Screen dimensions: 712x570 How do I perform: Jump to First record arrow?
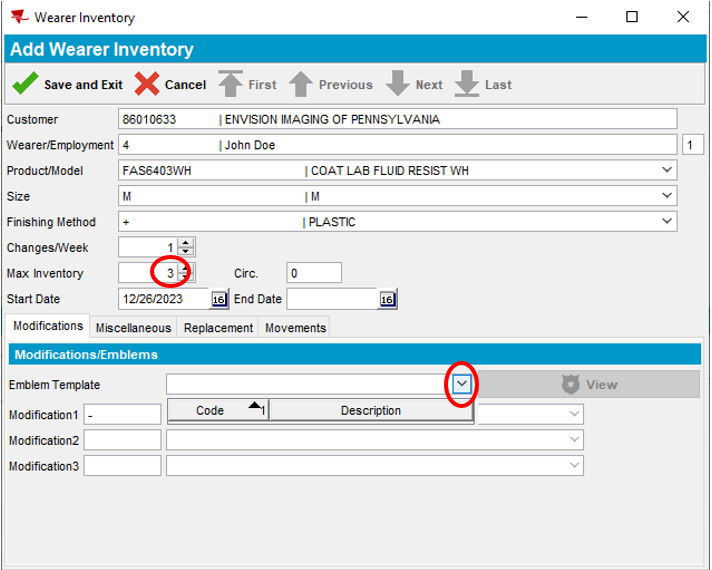point(230,85)
